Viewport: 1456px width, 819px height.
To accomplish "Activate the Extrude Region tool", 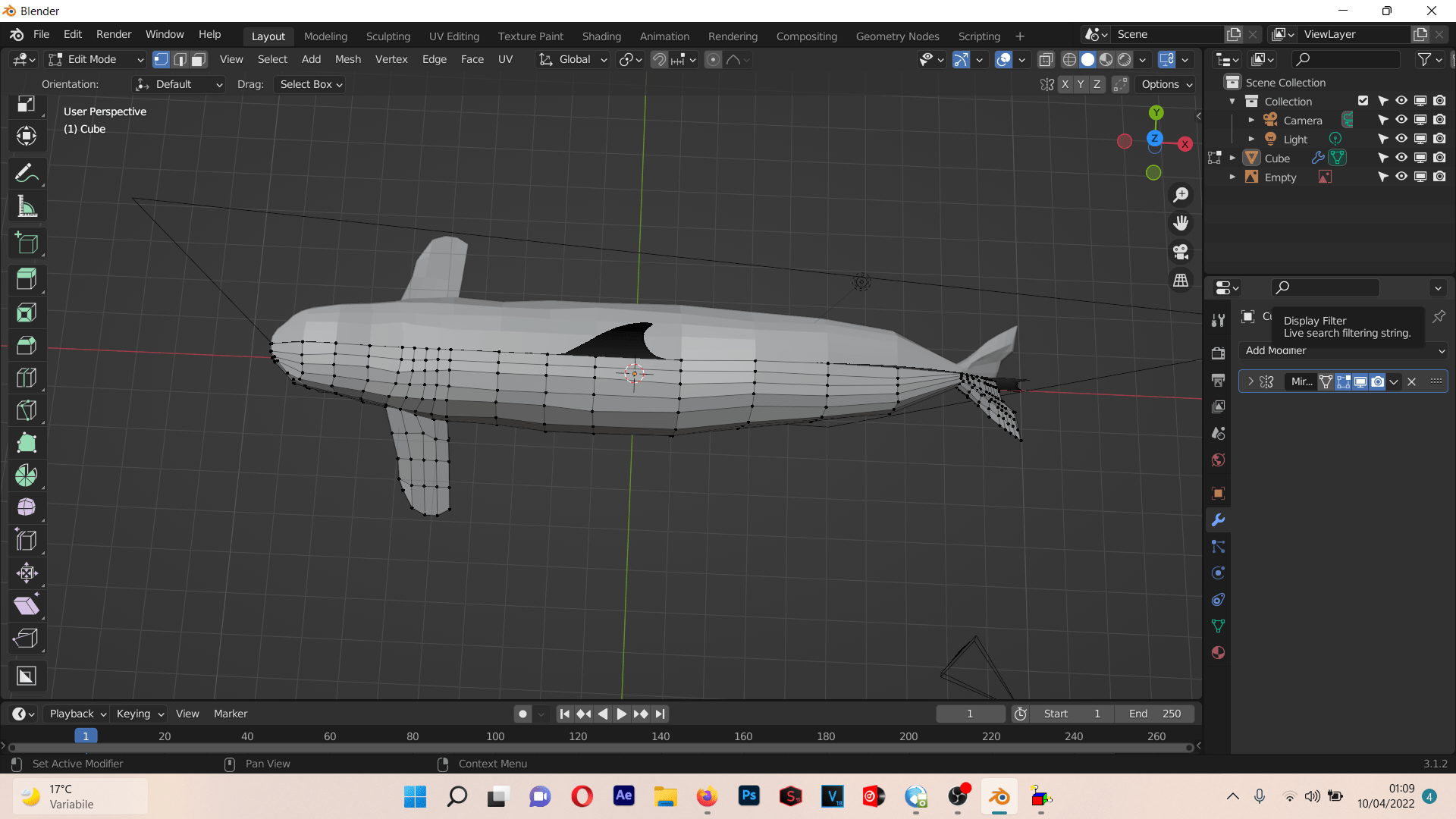I will 27,280.
